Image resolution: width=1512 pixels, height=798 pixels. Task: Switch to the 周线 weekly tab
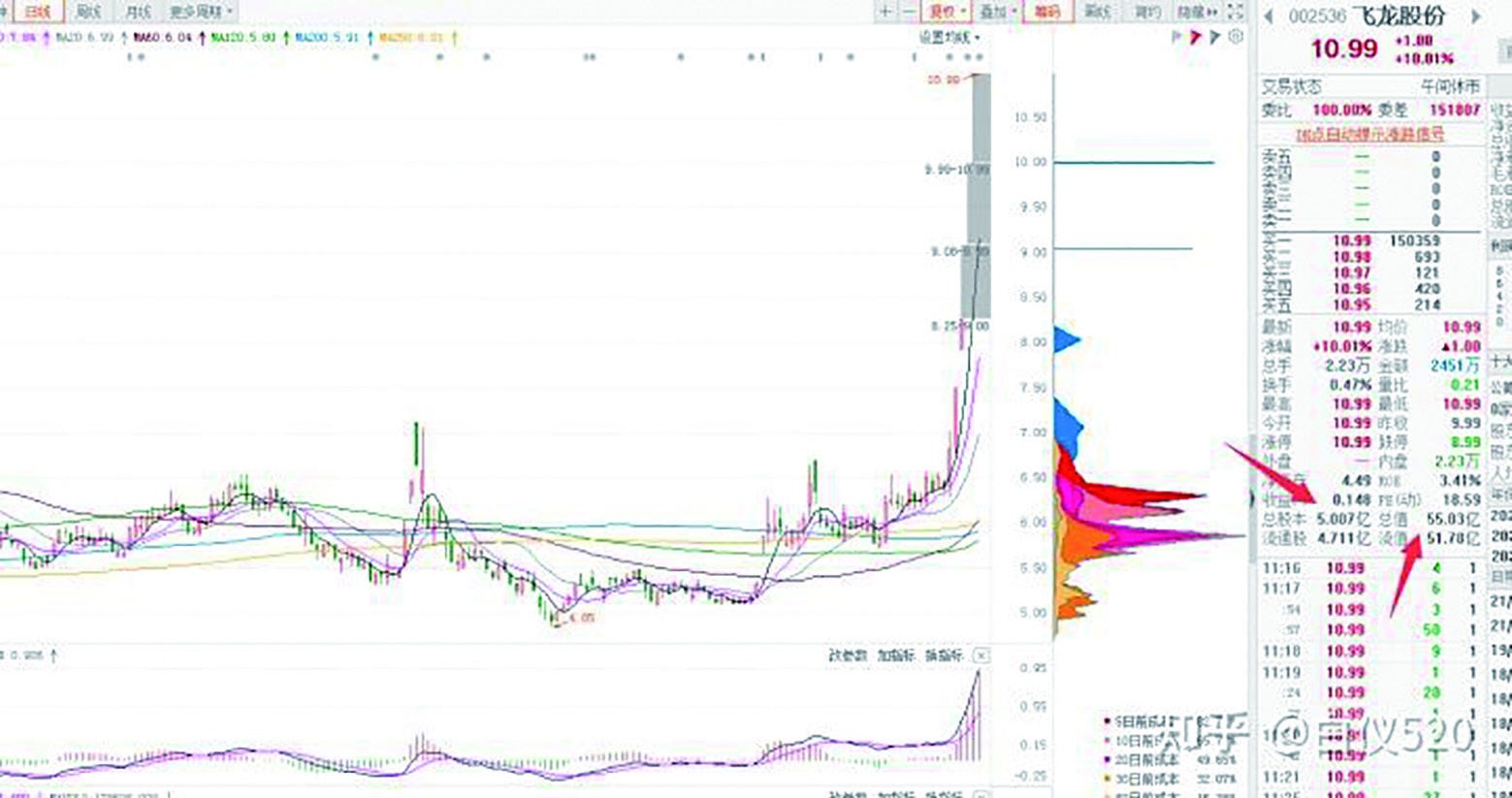pyautogui.click(x=88, y=12)
